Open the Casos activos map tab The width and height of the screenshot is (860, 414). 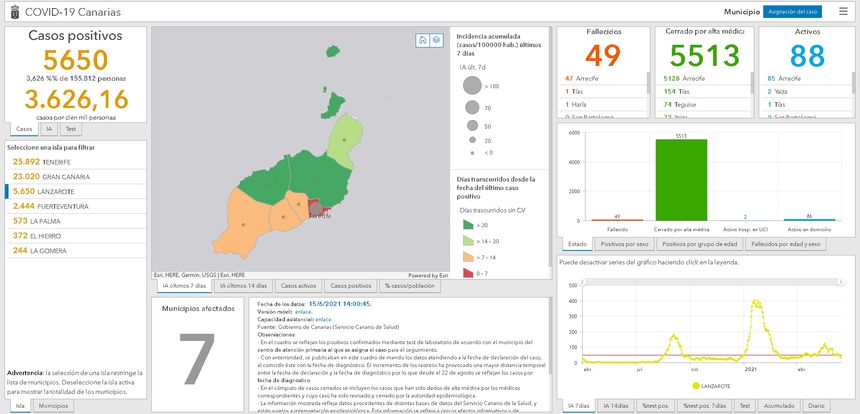[298, 286]
